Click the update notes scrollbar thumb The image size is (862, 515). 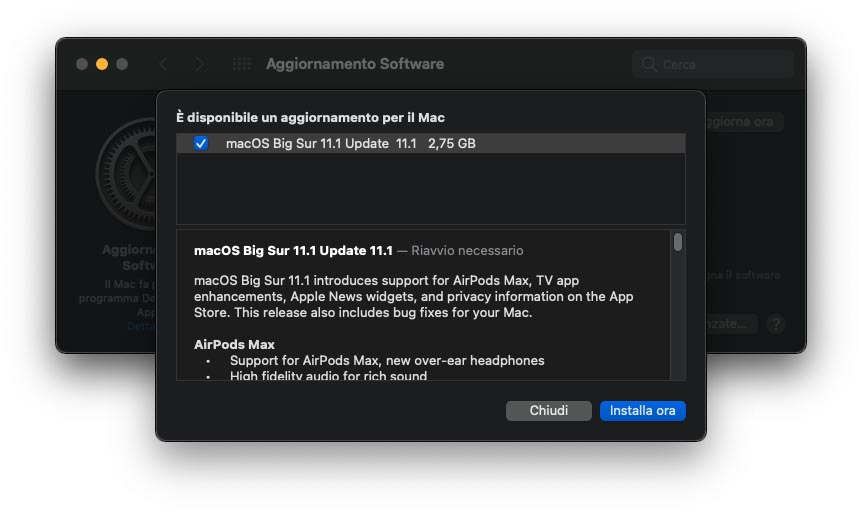coord(678,242)
